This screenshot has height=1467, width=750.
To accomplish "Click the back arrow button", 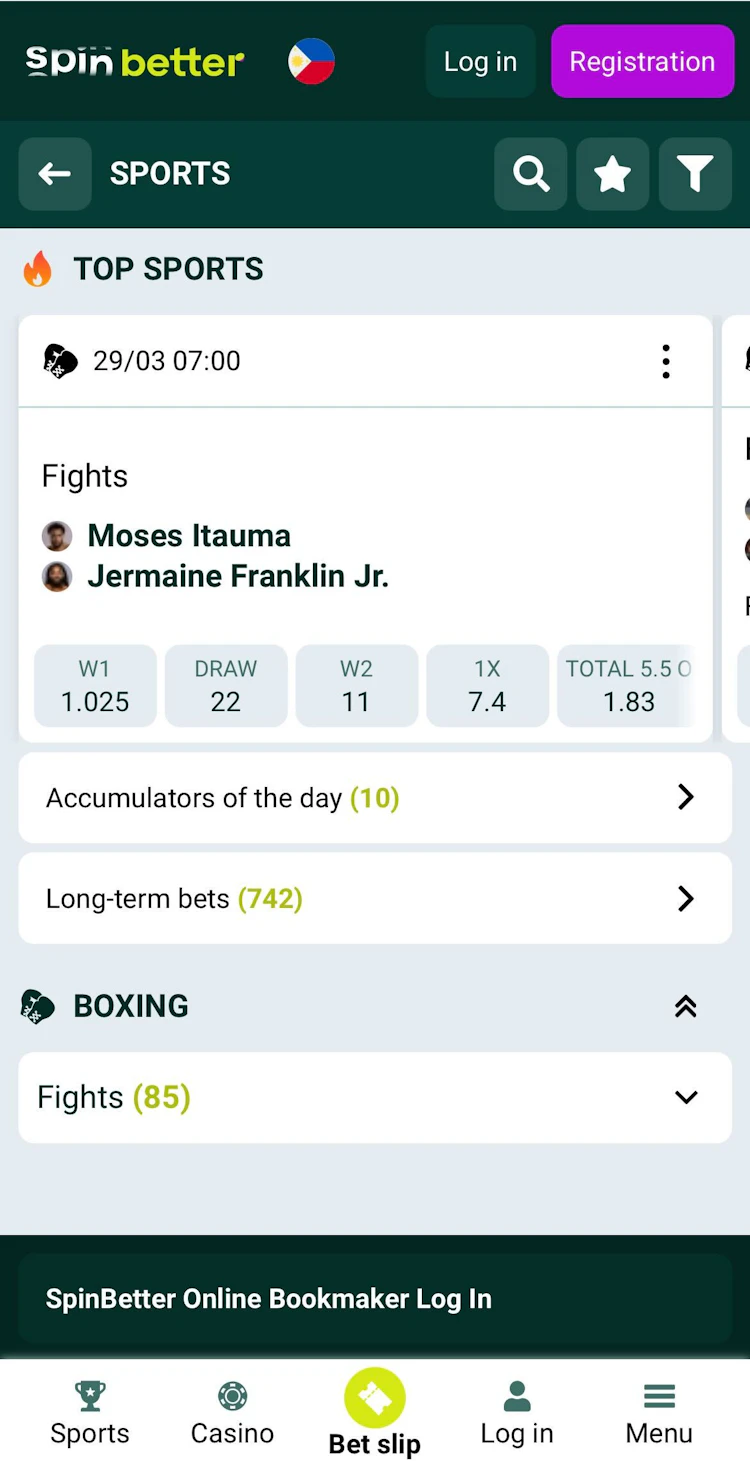I will pos(55,174).
